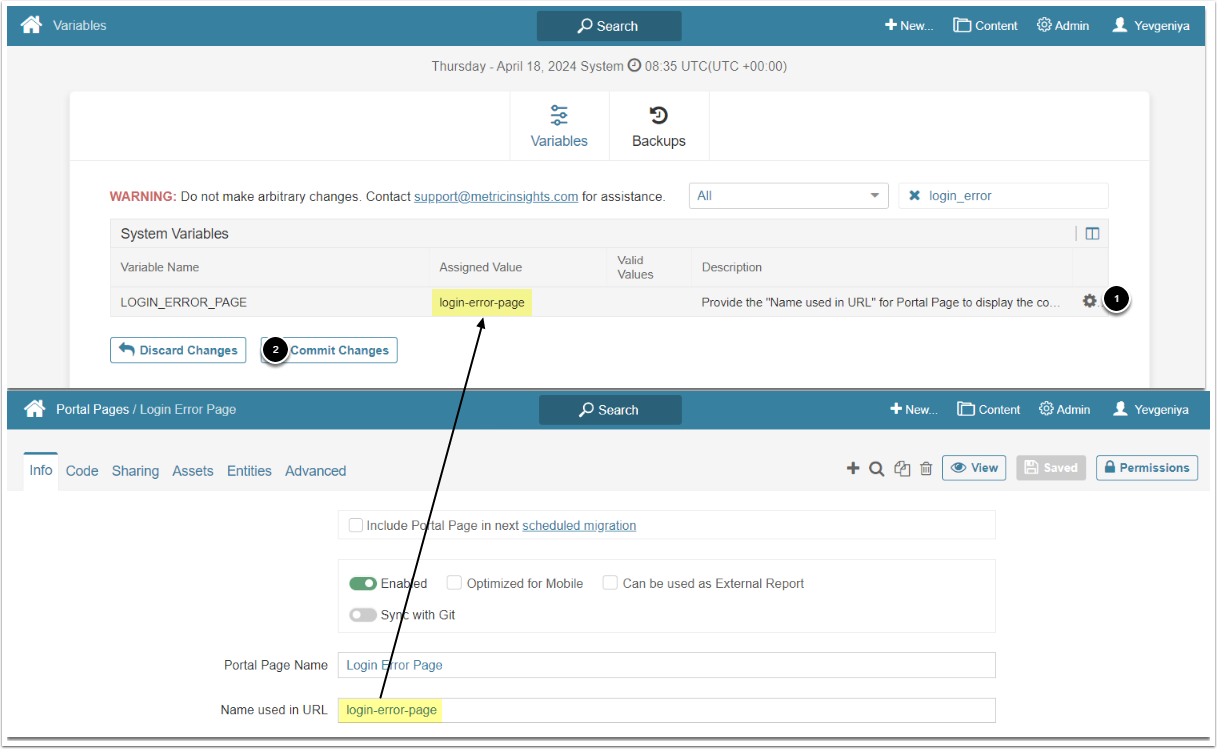This screenshot has width=1217, height=749.
Task: Open the scheduled migration link
Action: (x=579, y=525)
